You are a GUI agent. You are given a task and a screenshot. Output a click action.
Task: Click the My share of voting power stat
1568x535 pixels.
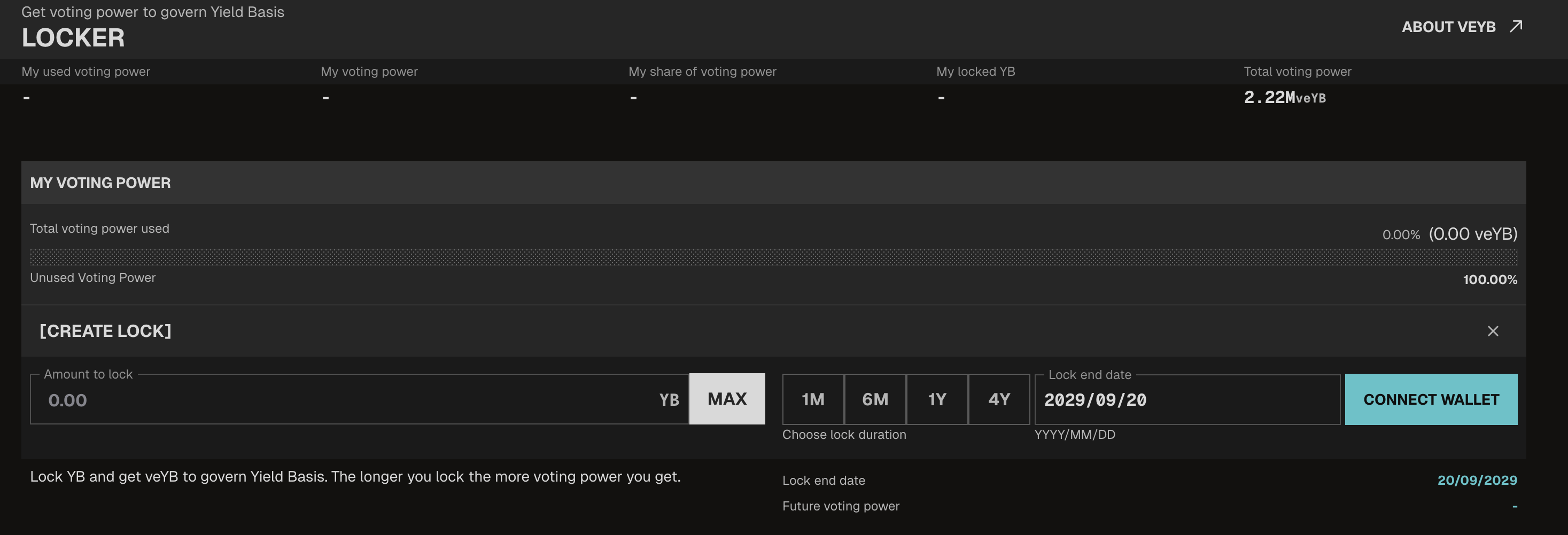tap(702, 72)
